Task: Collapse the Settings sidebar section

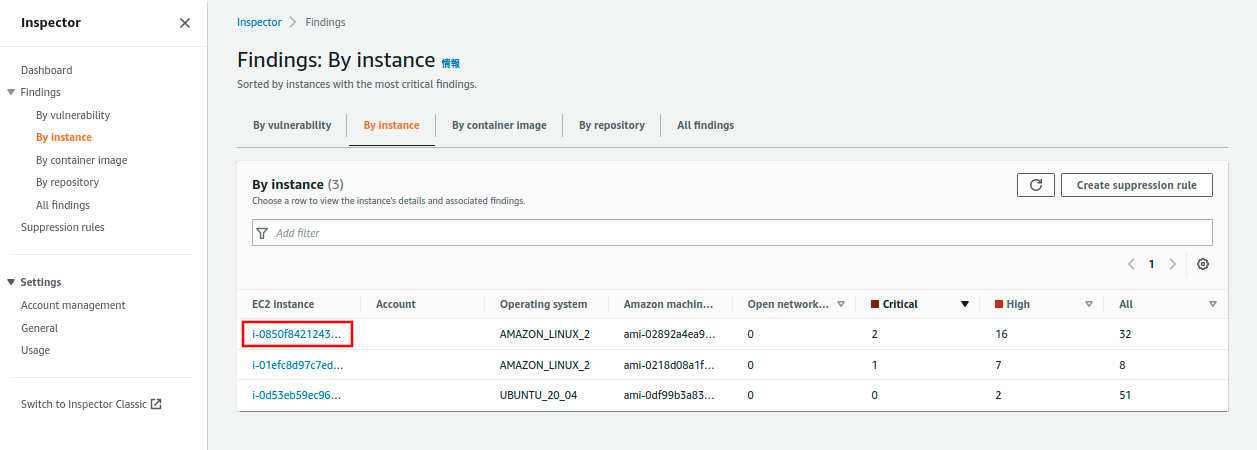Action: (11, 282)
